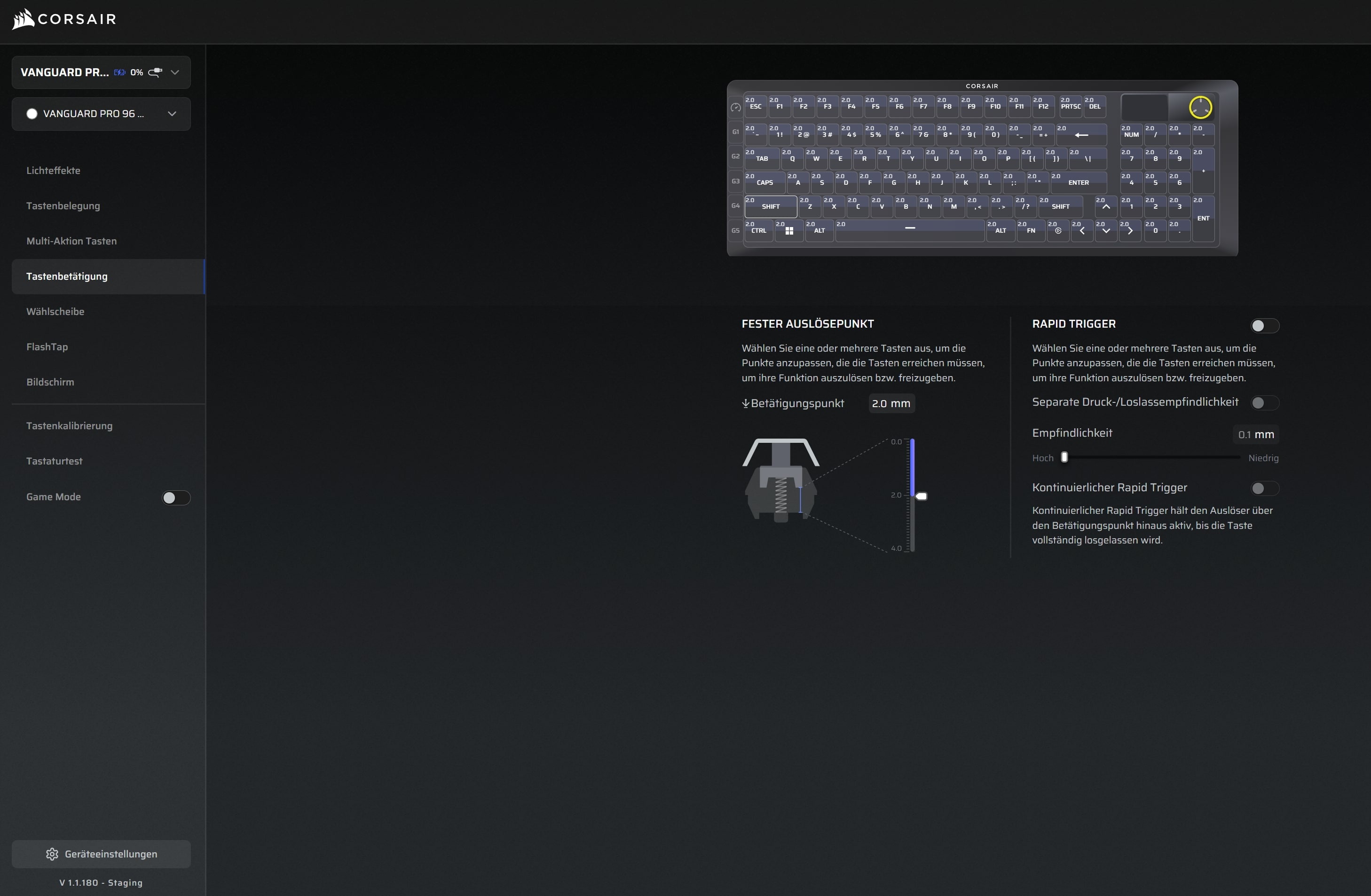Open Tastaturtest page
The height and width of the screenshot is (896, 1371).
point(54,461)
